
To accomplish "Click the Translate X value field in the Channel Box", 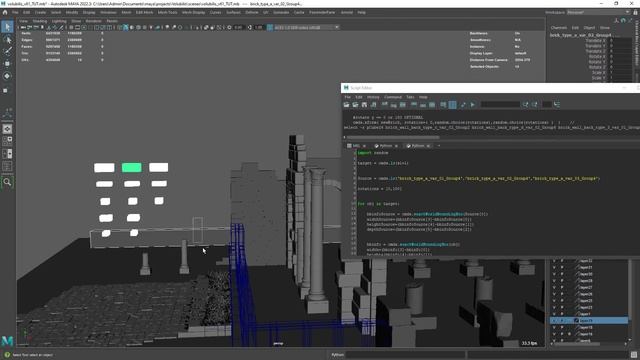I will pos(620,40).
